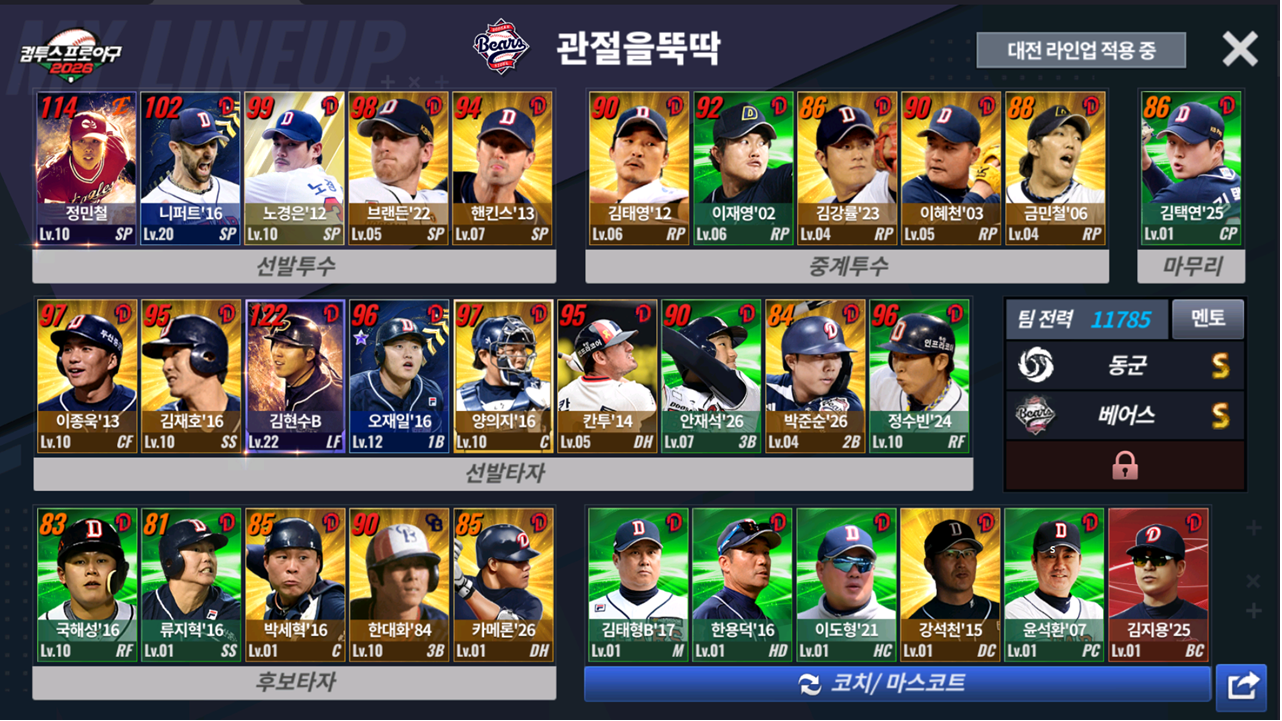Select the 중계투수 section label
Screen dimensions: 1282x721
847,266
